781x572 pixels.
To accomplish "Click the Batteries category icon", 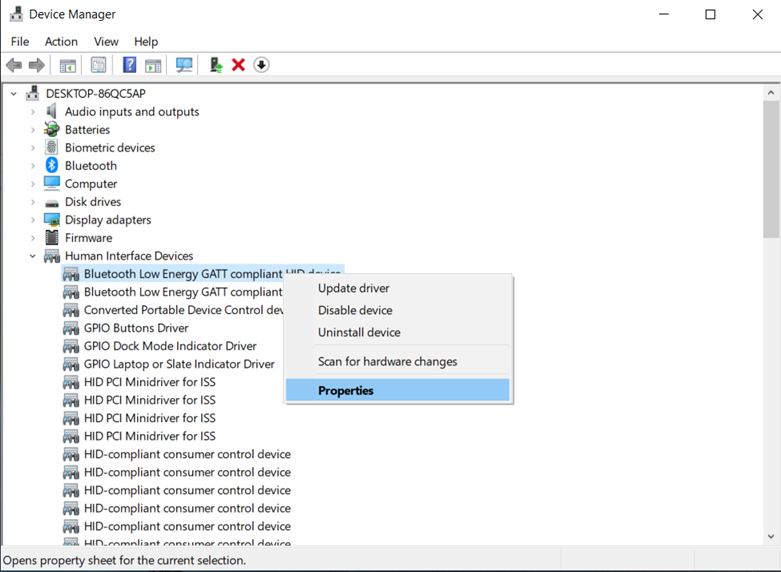I will click(52, 130).
